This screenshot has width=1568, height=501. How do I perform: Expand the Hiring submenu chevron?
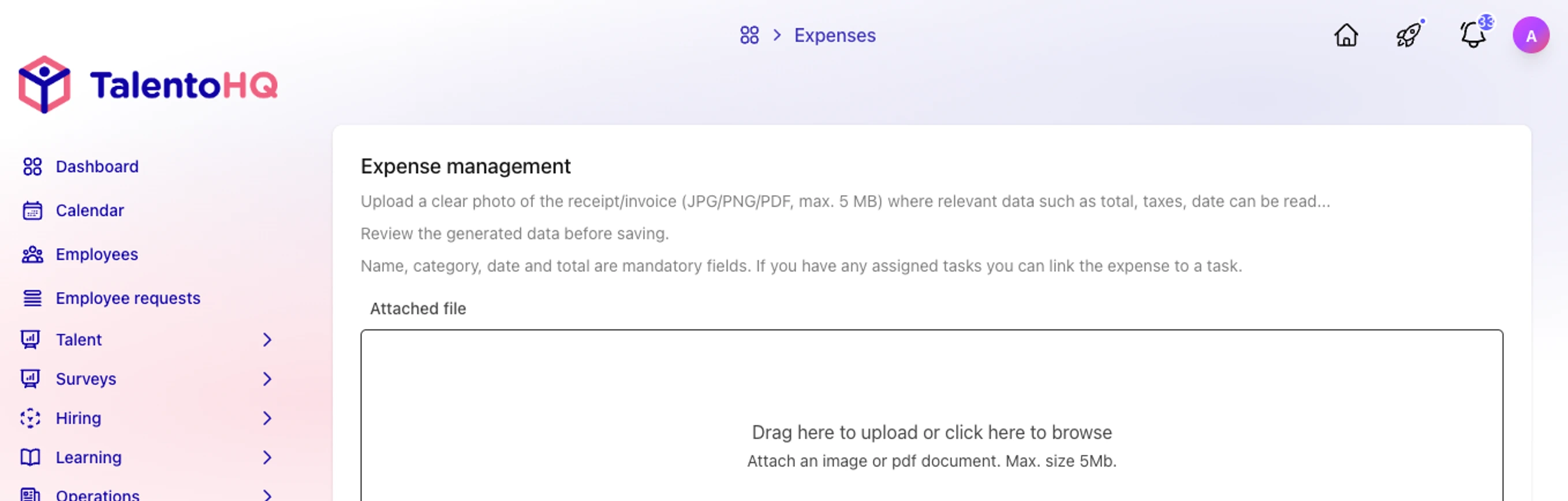point(267,418)
